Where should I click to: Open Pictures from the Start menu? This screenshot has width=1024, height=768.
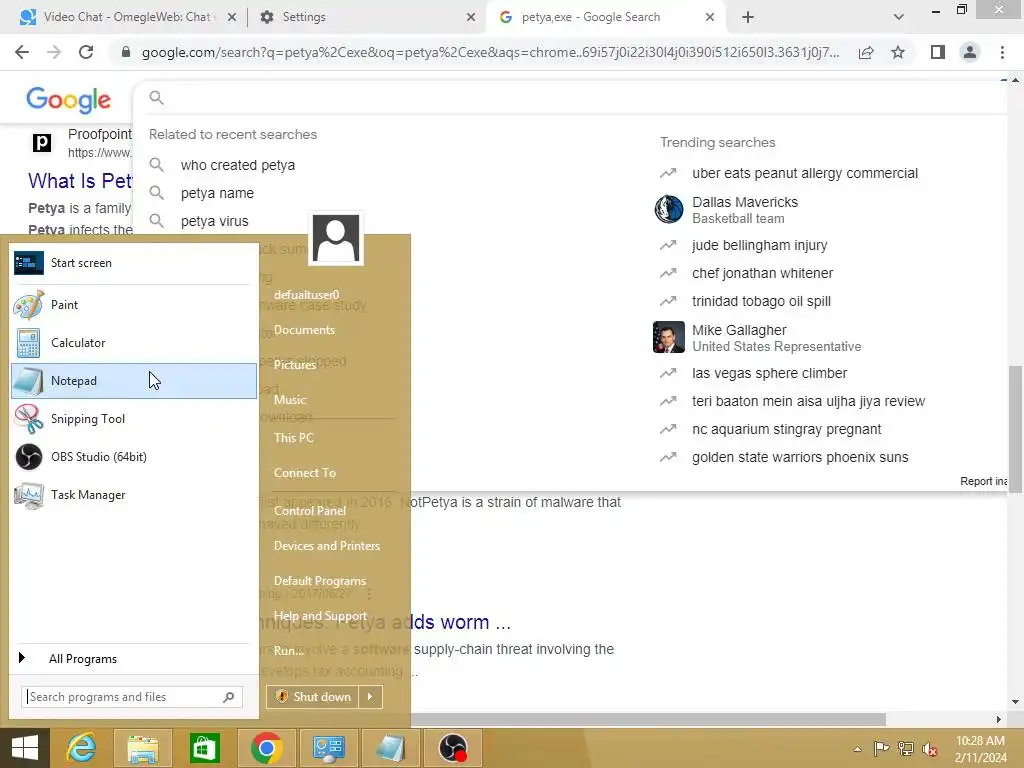pyautogui.click(x=295, y=364)
